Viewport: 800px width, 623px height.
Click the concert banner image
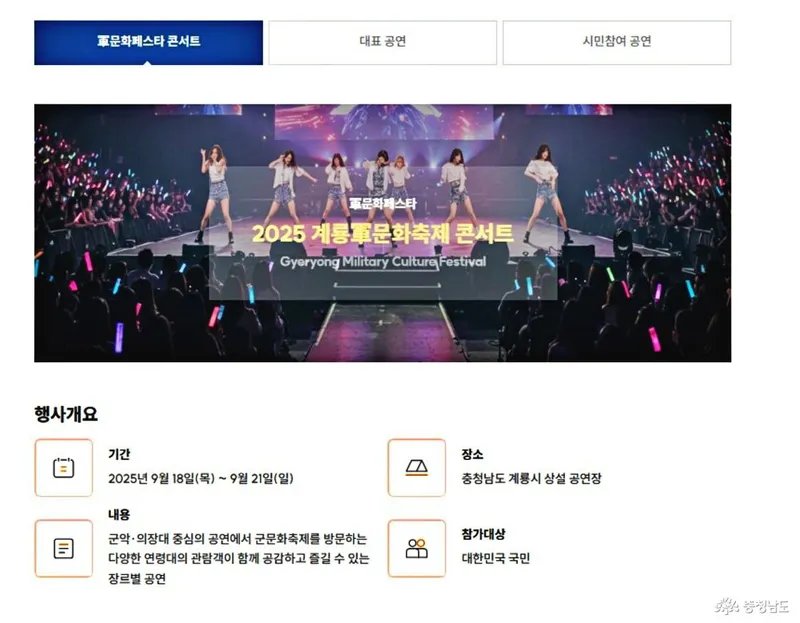(x=383, y=233)
